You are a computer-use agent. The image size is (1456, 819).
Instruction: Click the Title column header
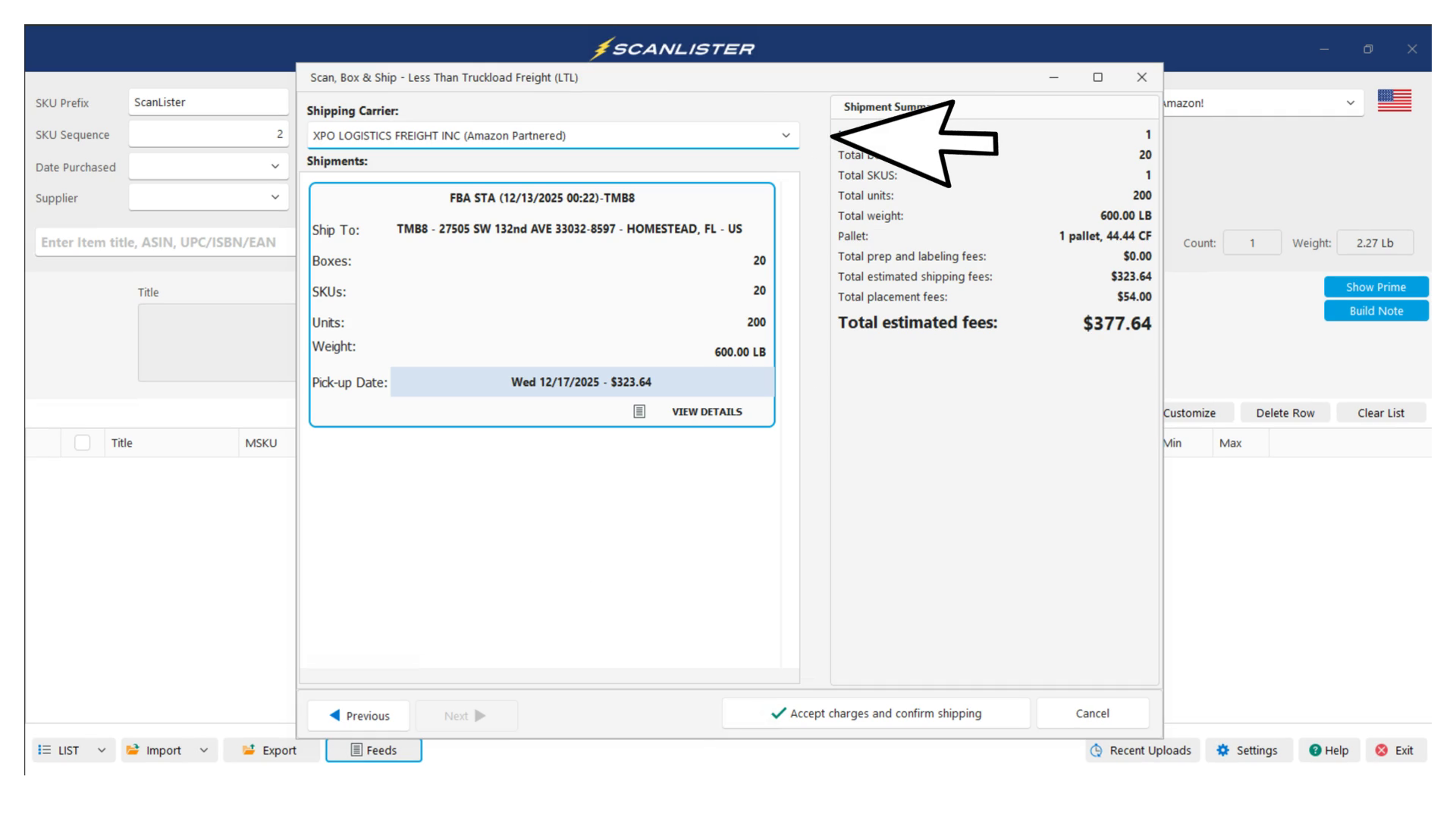[x=122, y=443]
